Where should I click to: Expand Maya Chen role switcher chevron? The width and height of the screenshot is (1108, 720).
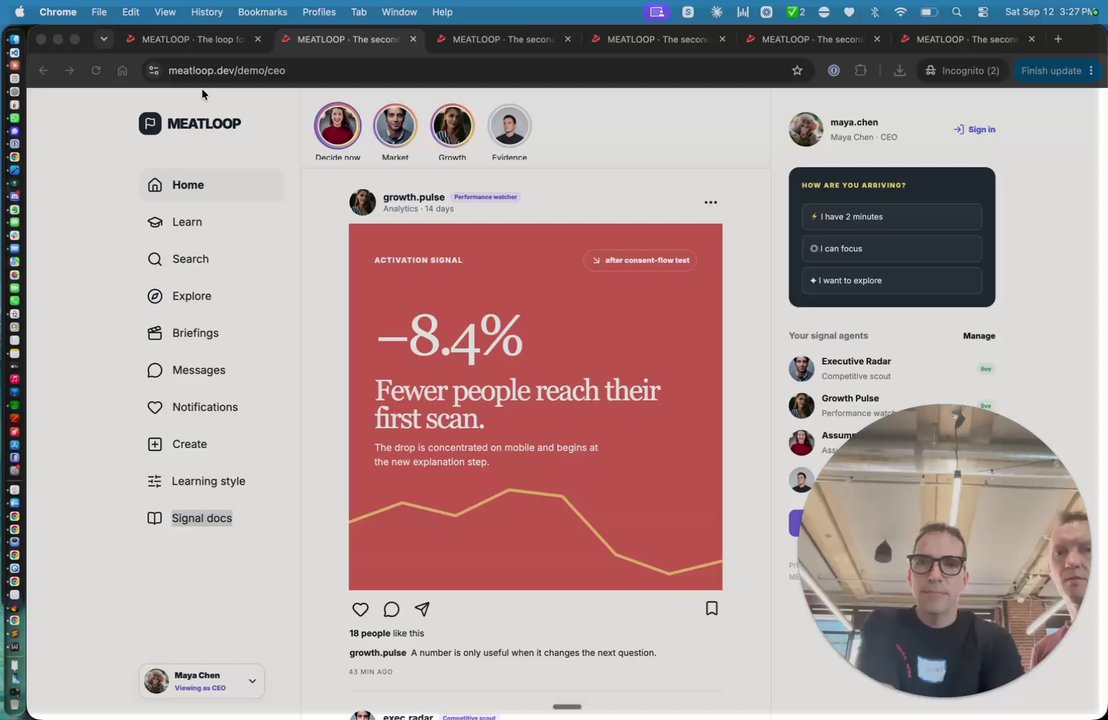(x=252, y=681)
